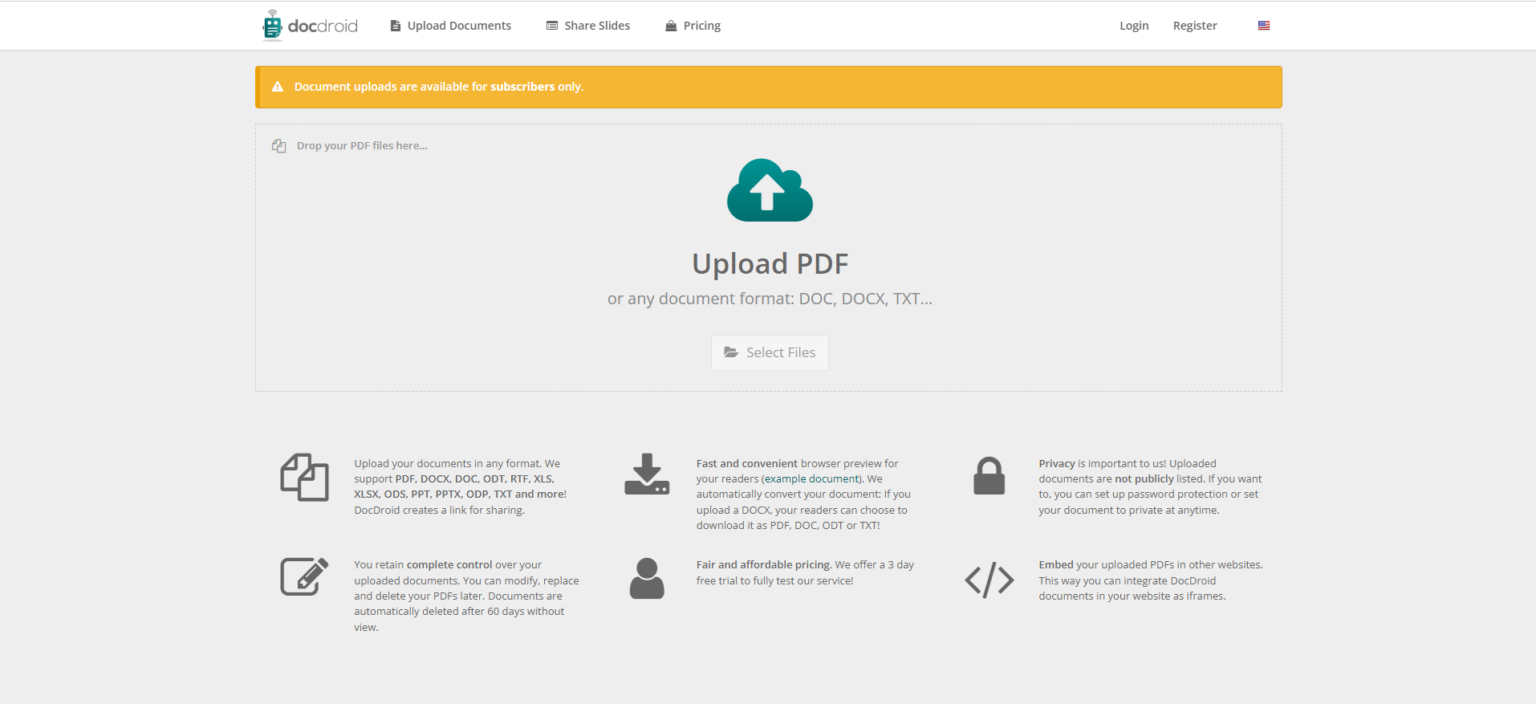Click the pencil edit icon about document control
Viewport: 1536px width, 704px height.
pos(304,577)
